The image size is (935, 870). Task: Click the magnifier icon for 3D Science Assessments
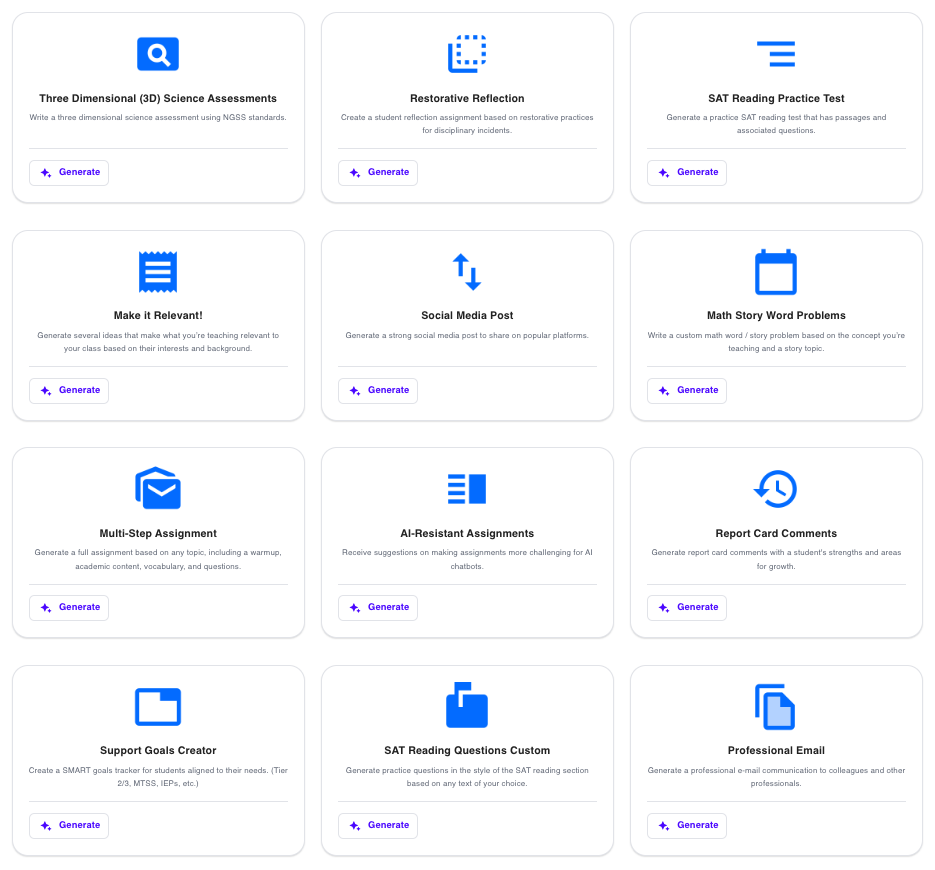point(158,54)
